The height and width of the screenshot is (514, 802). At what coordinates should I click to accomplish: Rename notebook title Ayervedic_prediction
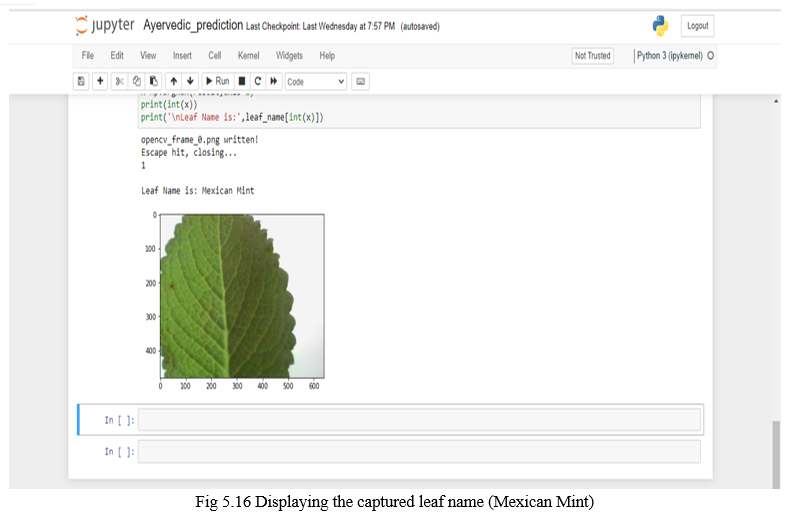[193, 25]
